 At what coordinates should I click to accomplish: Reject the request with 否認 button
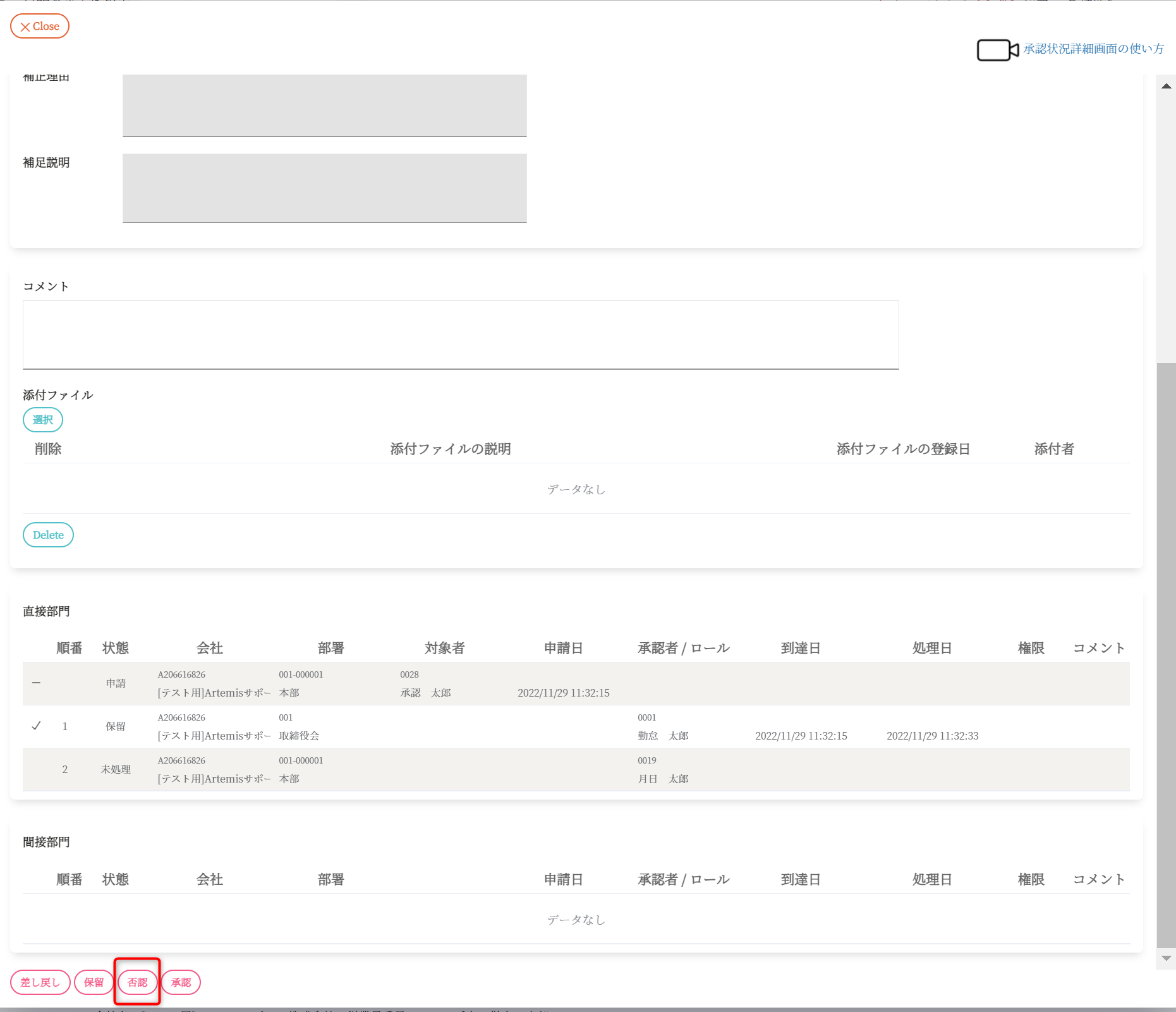point(137,982)
